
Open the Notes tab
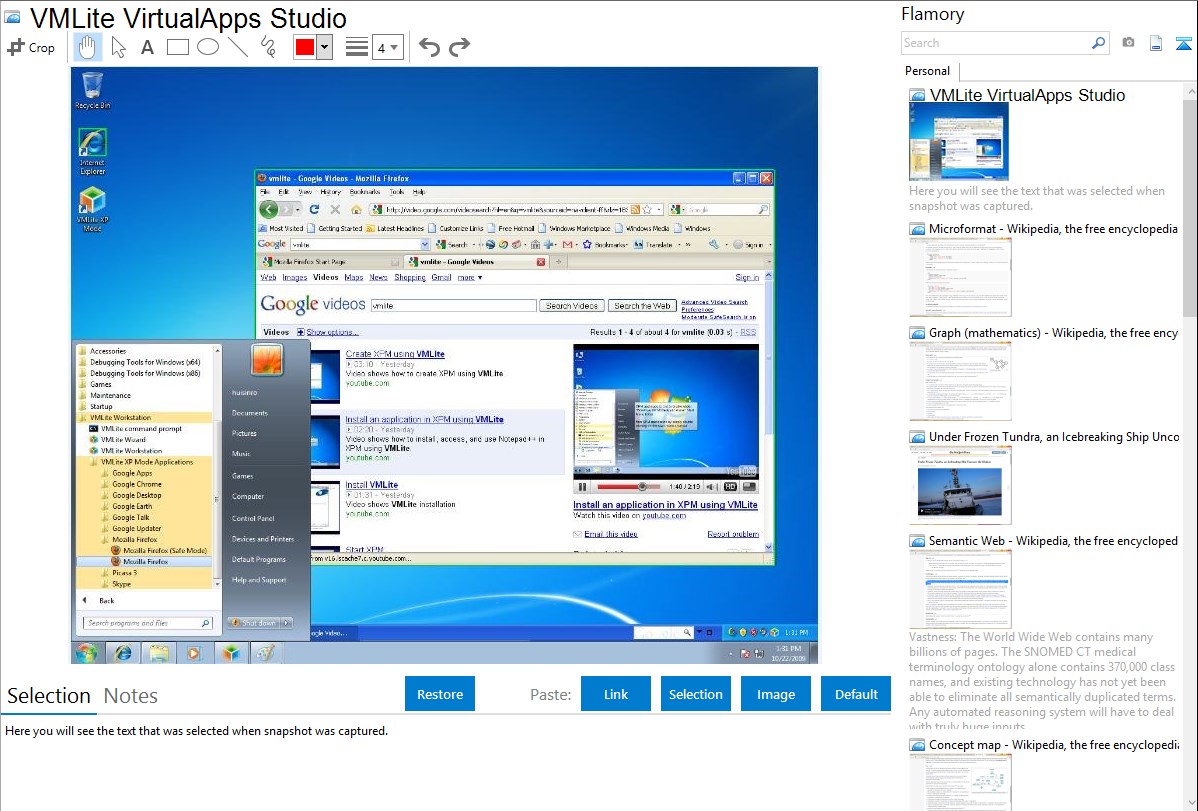[x=131, y=696]
